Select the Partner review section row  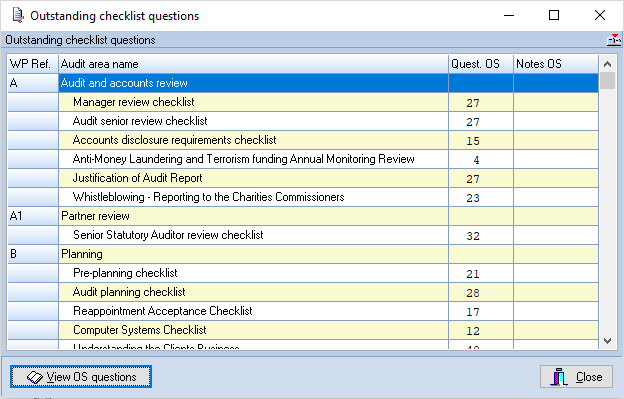303,216
